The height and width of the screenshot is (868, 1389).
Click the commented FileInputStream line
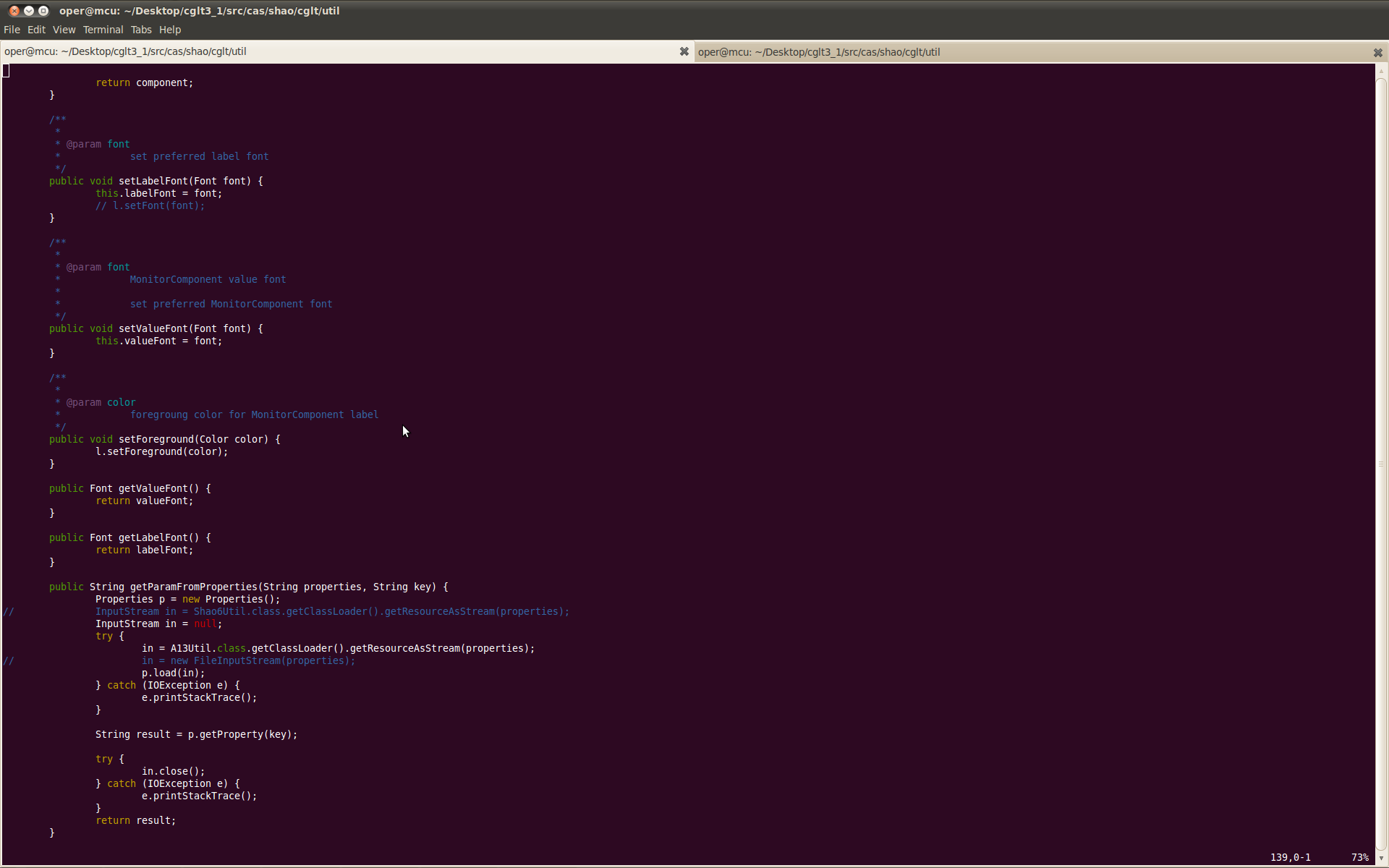click(248, 660)
